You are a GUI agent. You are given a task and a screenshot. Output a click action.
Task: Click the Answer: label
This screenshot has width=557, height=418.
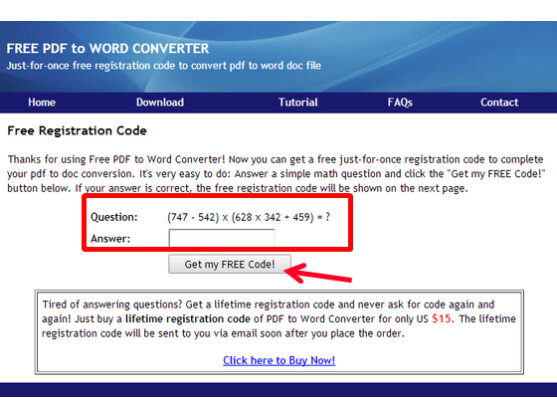110,239
